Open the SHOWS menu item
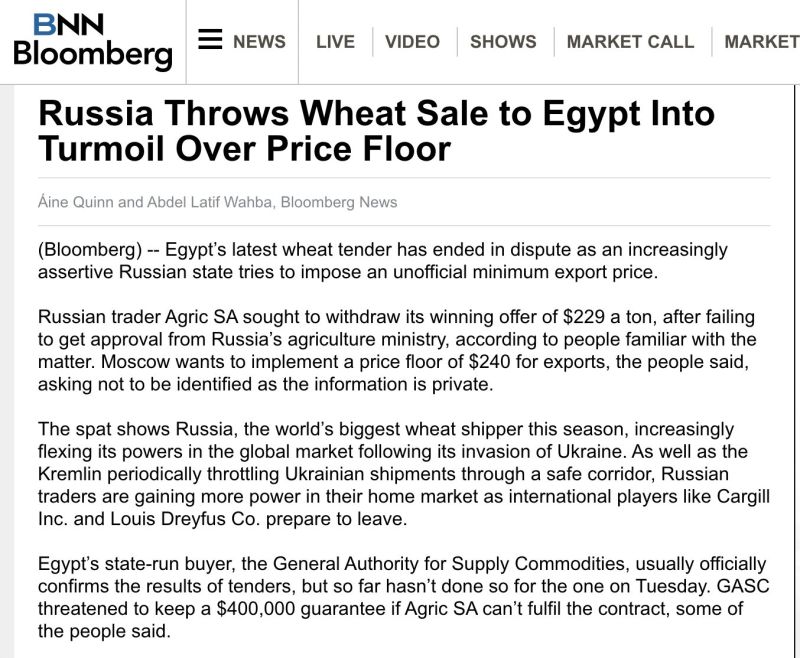 [503, 41]
